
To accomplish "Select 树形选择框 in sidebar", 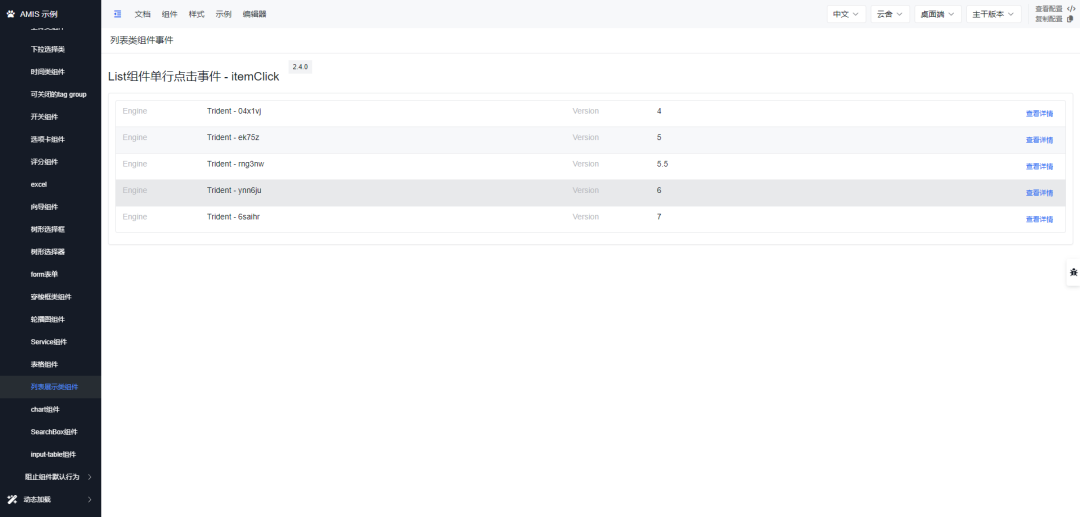I will coord(48,229).
